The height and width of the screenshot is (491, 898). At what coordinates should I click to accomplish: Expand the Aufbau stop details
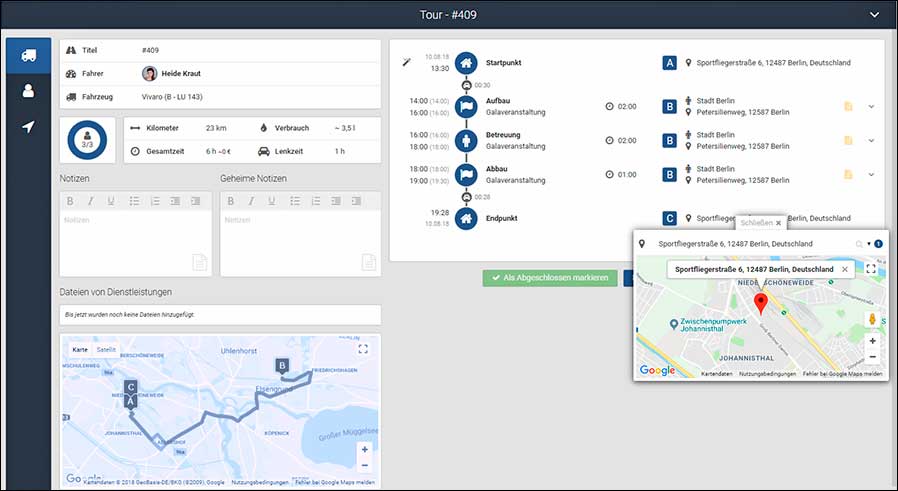871,107
